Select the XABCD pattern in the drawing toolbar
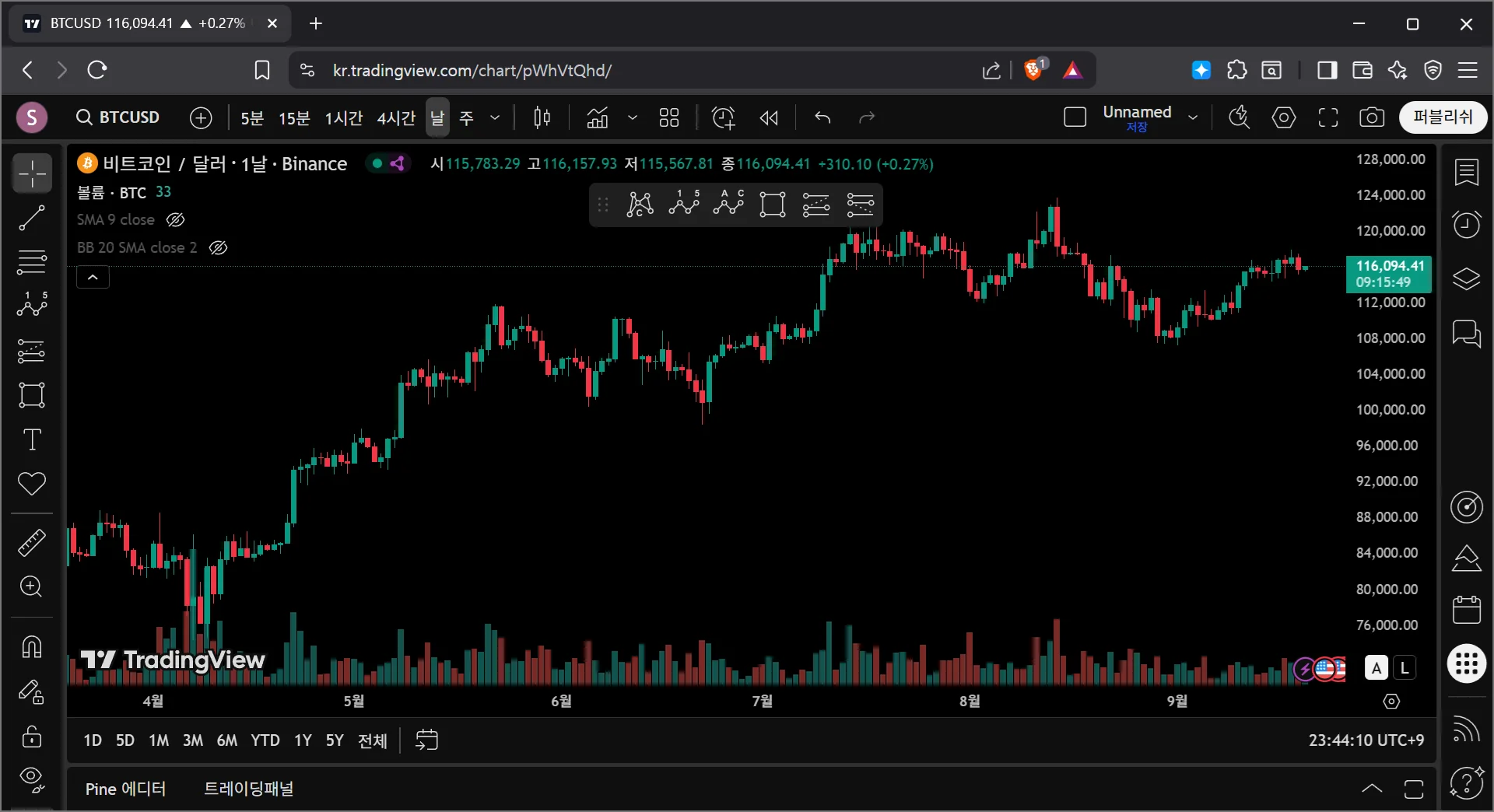Viewport: 1494px width, 812px height. (x=640, y=205)
